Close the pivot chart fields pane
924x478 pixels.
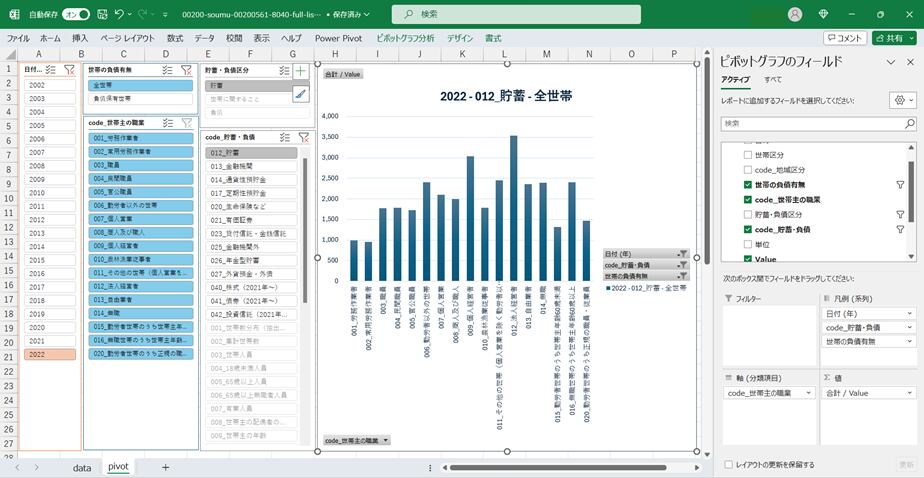[909, 62]
